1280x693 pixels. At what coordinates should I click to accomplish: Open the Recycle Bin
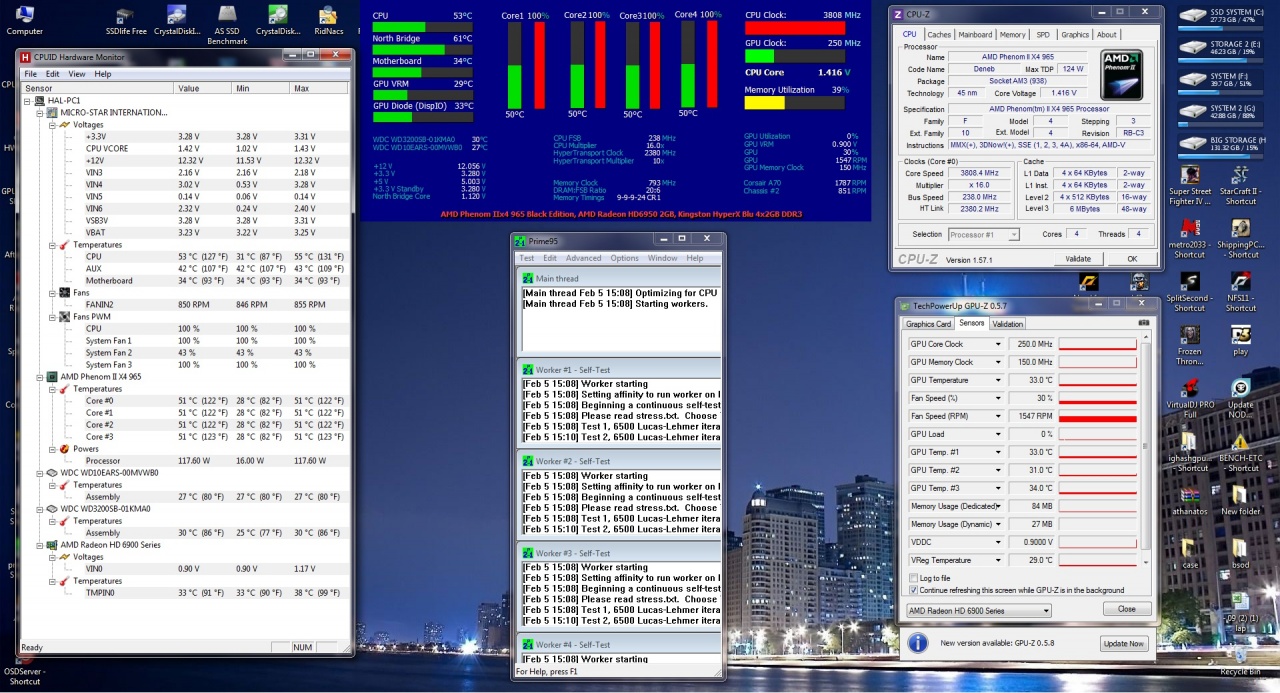pos(1241,660)
